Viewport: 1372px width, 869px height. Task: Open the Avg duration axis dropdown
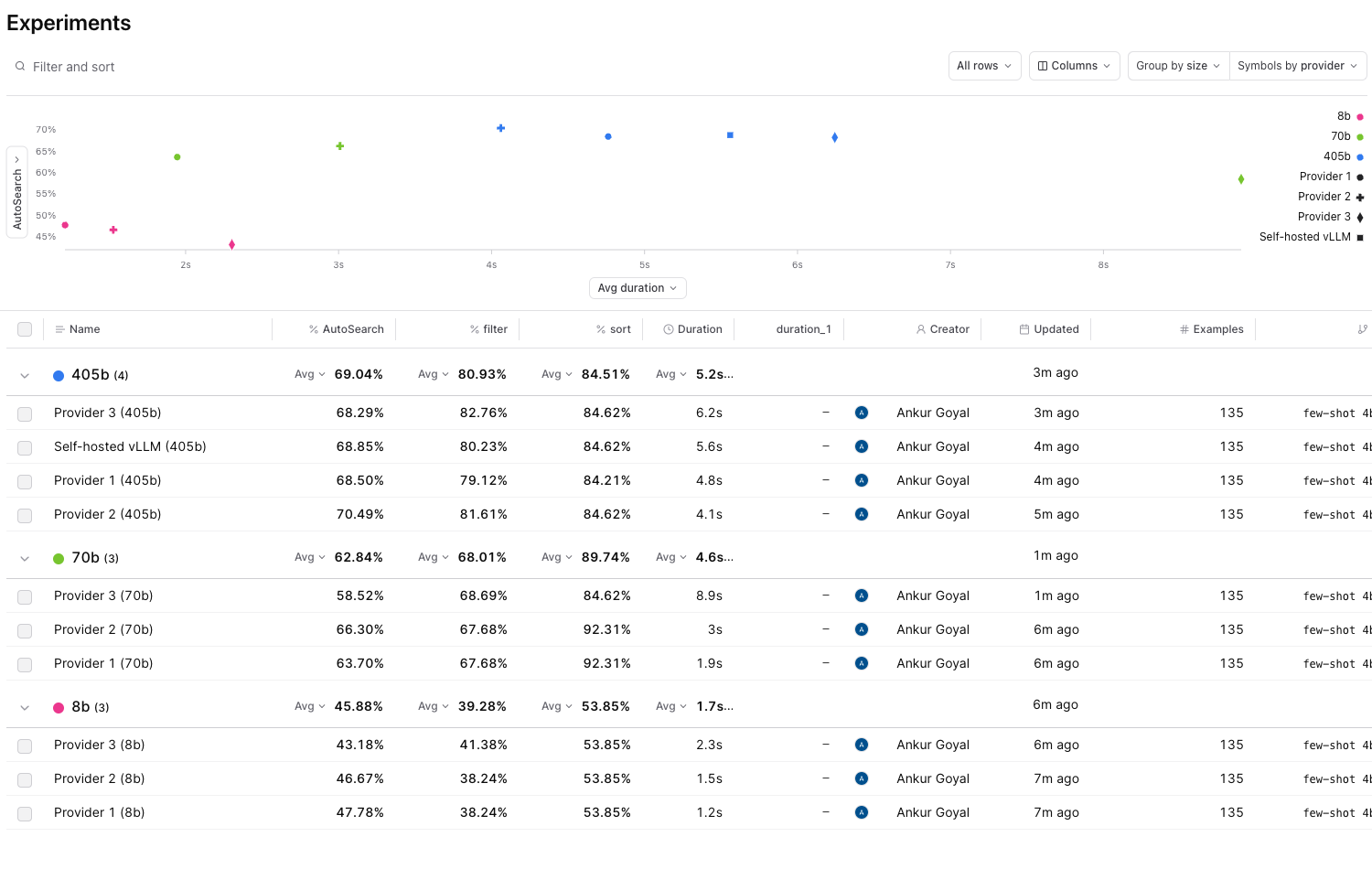point(637,287)
